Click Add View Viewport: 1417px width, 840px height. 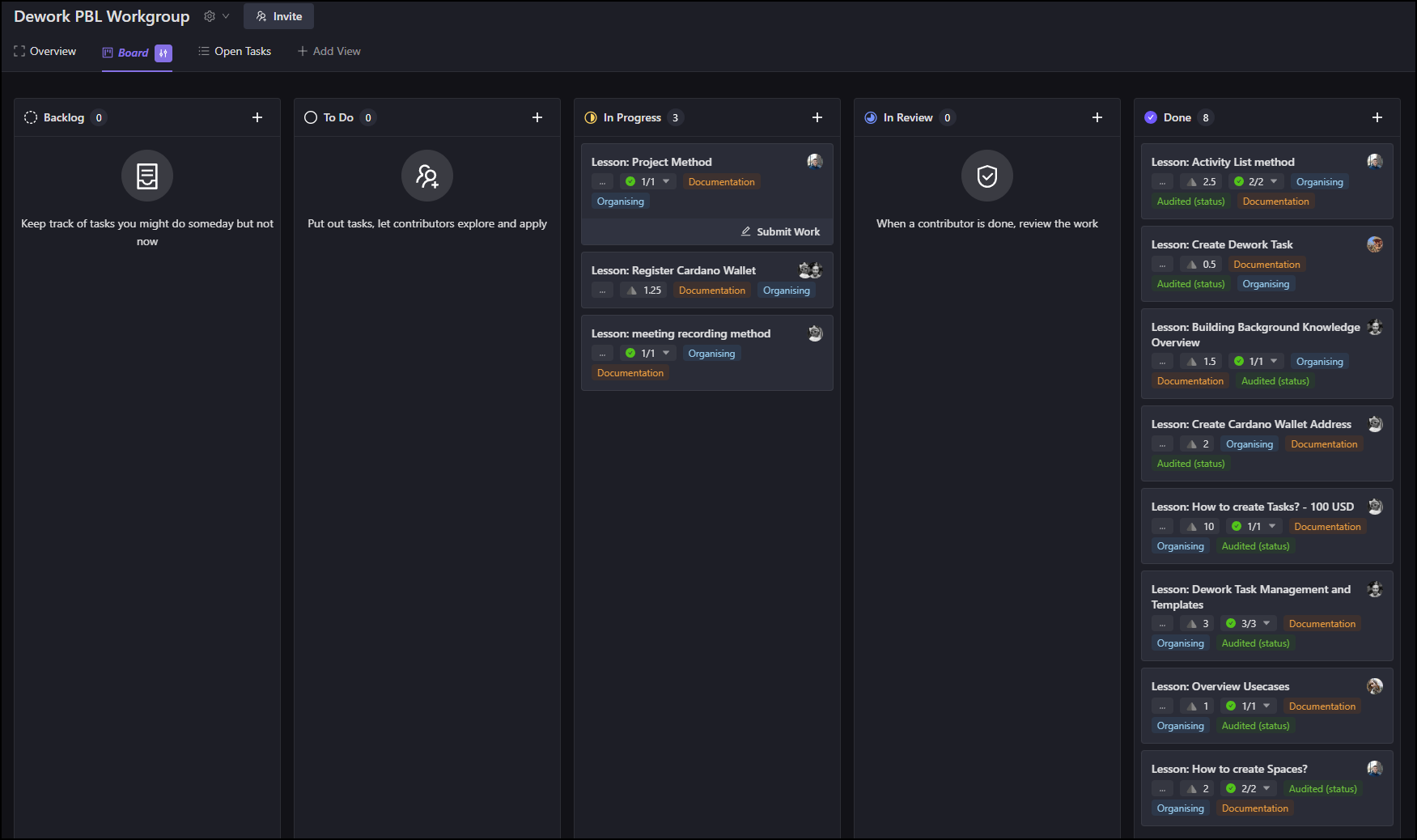329,51
